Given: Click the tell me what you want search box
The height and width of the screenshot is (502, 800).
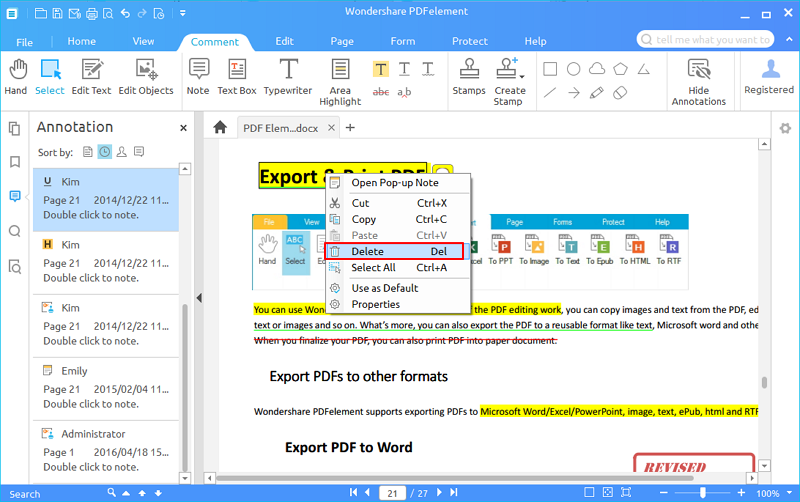Looking at the screenshot, I should (x=706, y=39).
